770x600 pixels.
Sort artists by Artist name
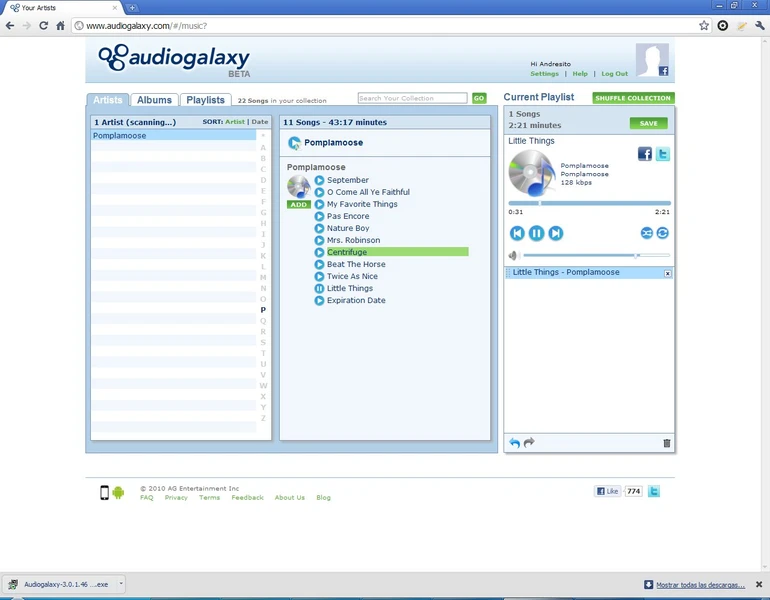pos(235,122)
